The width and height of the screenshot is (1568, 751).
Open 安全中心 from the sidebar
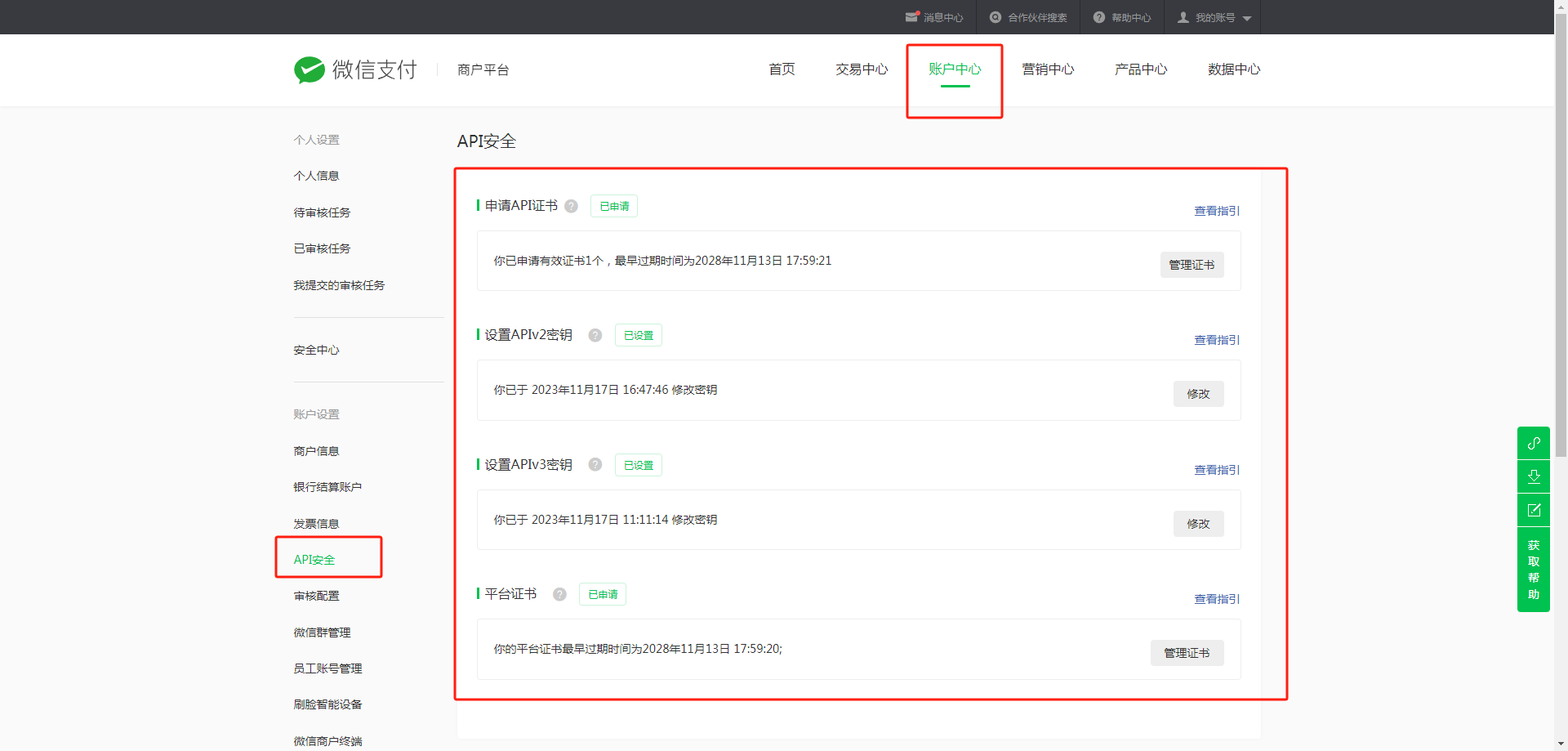pyautogui.click(x=316, y=350)
